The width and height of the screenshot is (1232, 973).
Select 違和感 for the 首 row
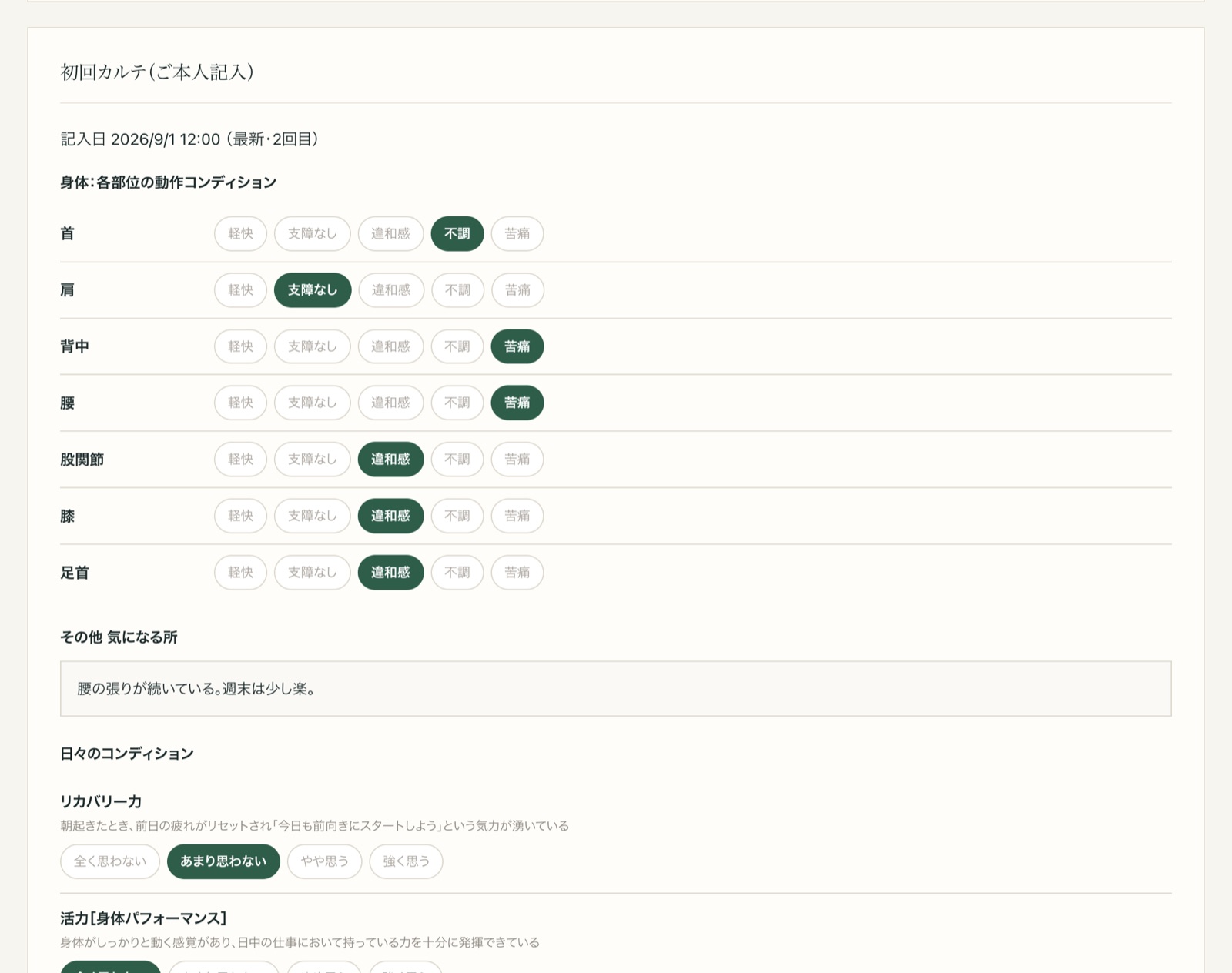click(390, 233)
